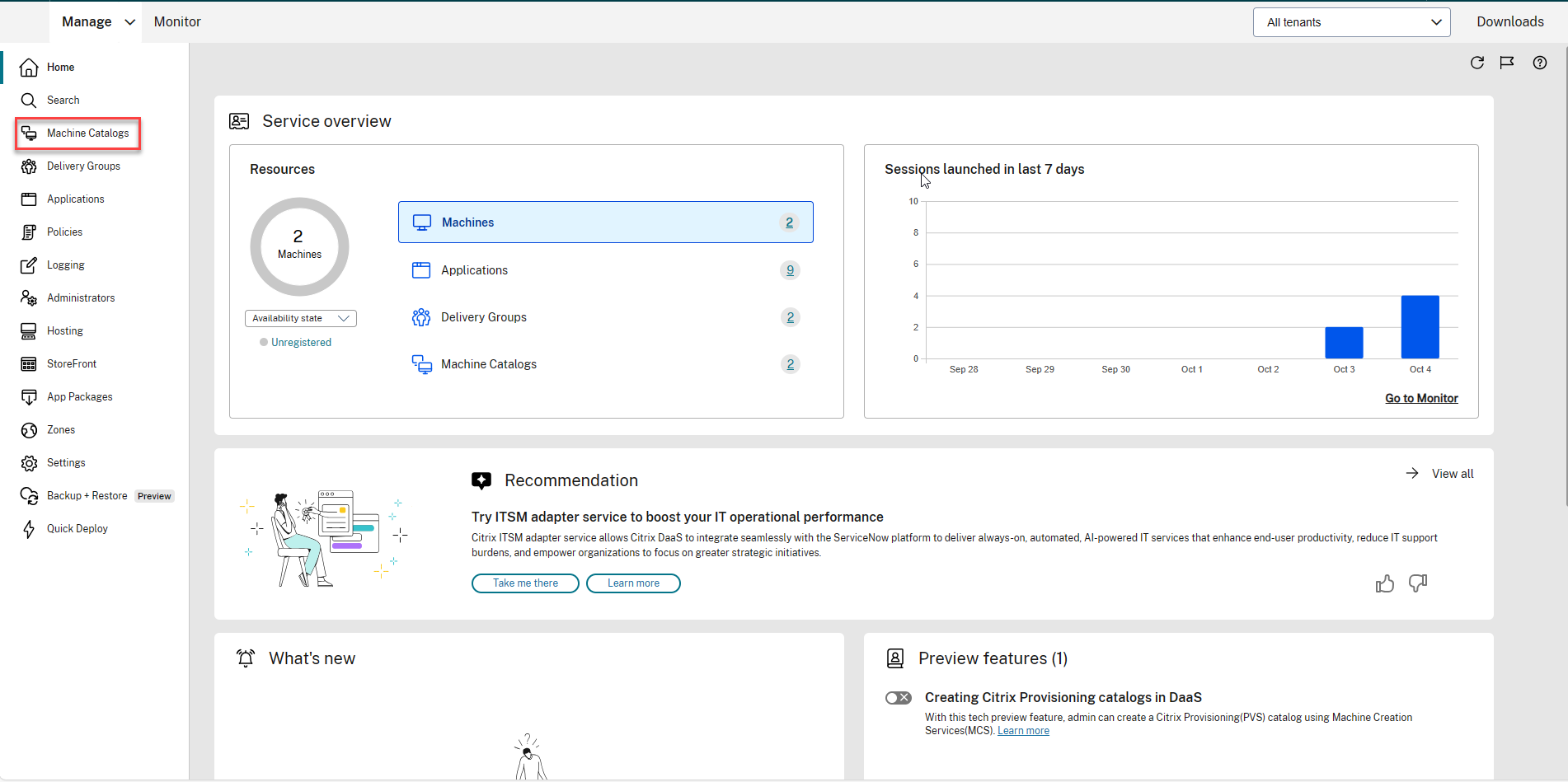1568x782 pixels.
Task: Click the Go to Monitor link
Action: [x=1420, y=399]
